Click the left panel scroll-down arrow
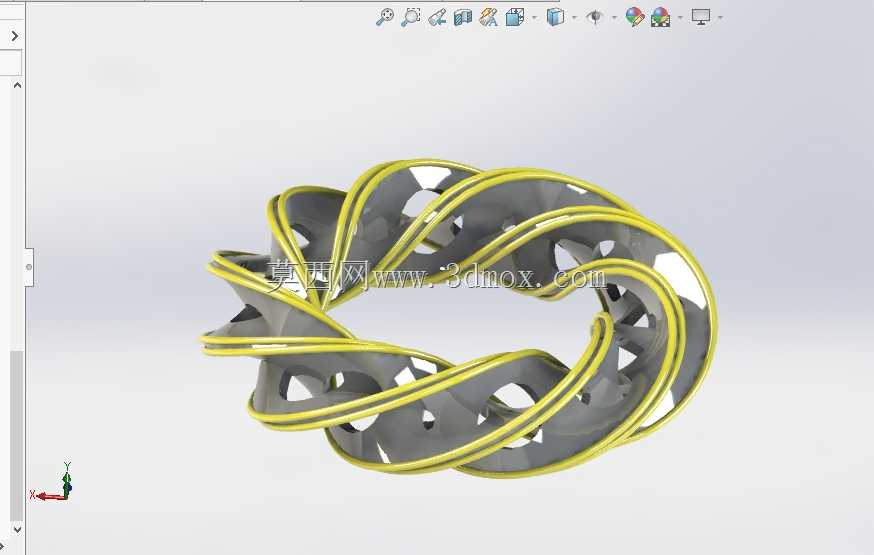 click(x=17, y=529)
